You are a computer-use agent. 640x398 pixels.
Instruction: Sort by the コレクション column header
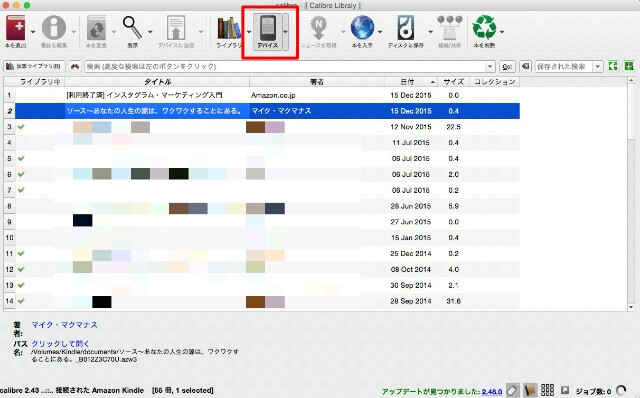coord(494,82)
